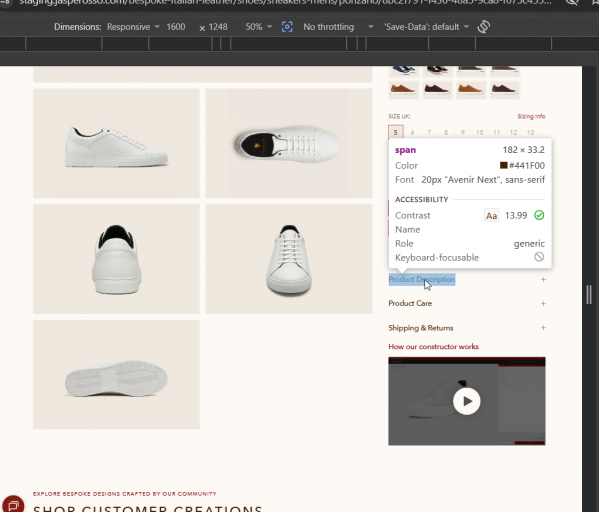
Task: Open the Dimensions Responsive dropdown
Action: click(133, 27)
